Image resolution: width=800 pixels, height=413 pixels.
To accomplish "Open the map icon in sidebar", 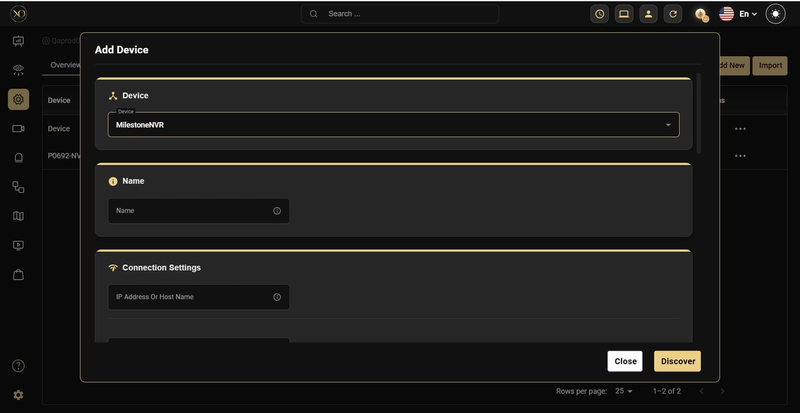I will pos(18,216).
